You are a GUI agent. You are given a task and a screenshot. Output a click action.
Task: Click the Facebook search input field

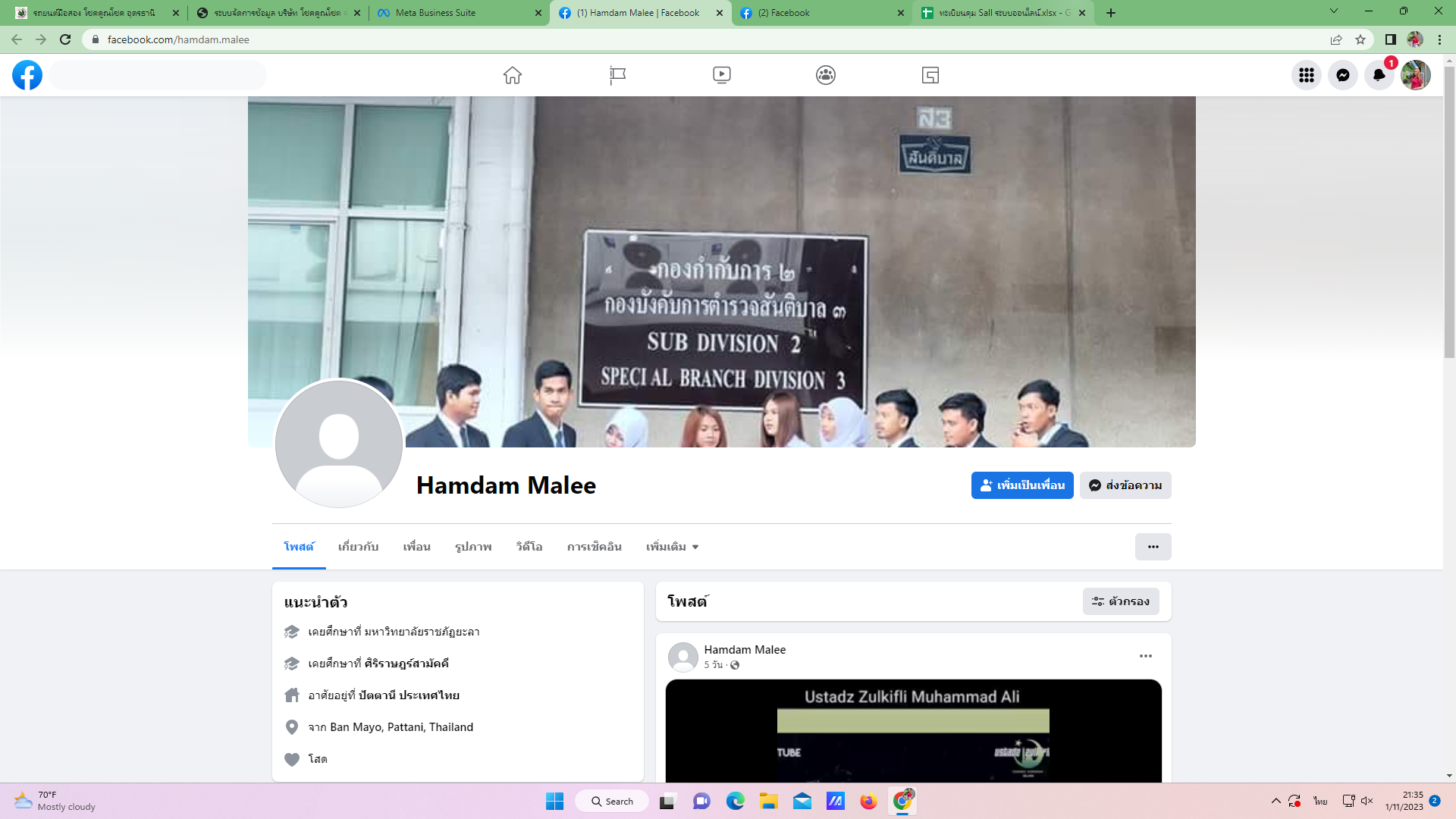click(158, 75)
